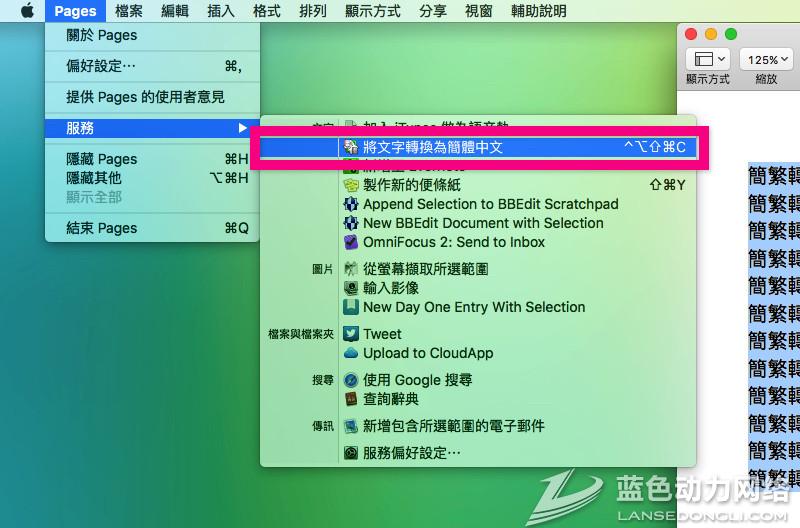This screenshot has height=528, width=800.
Task: Click the dictionary icon next to 查詢辭典
Action: pyautogui.click(x=351, y=399)
